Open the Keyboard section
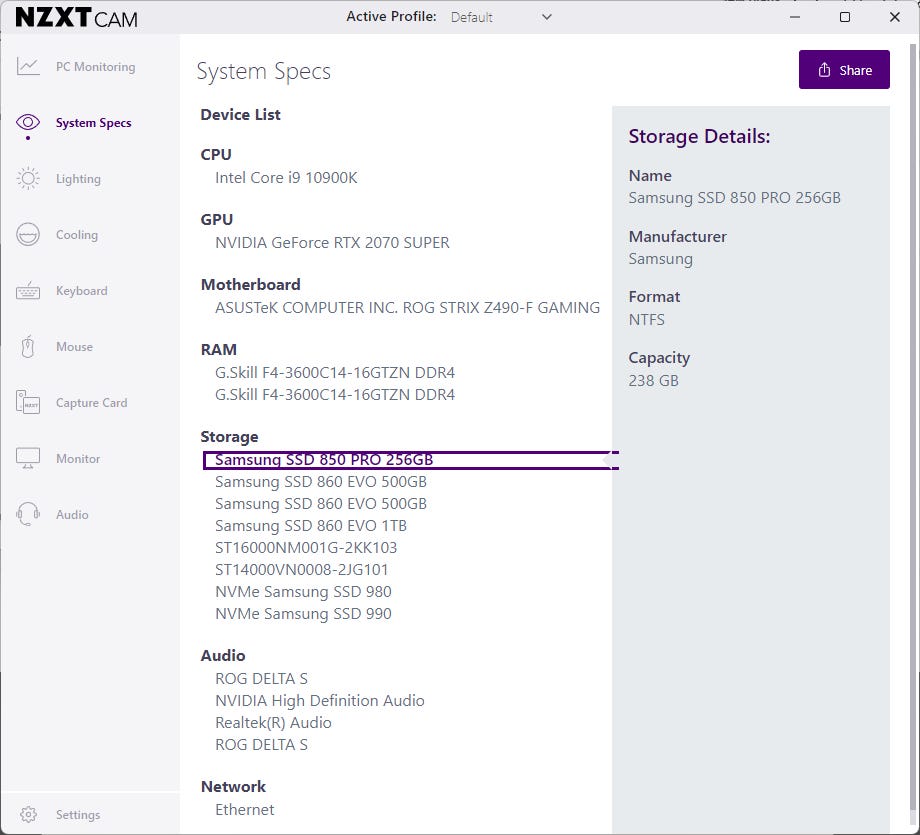This screenshot has height=835, width=920. click(82, 291)
